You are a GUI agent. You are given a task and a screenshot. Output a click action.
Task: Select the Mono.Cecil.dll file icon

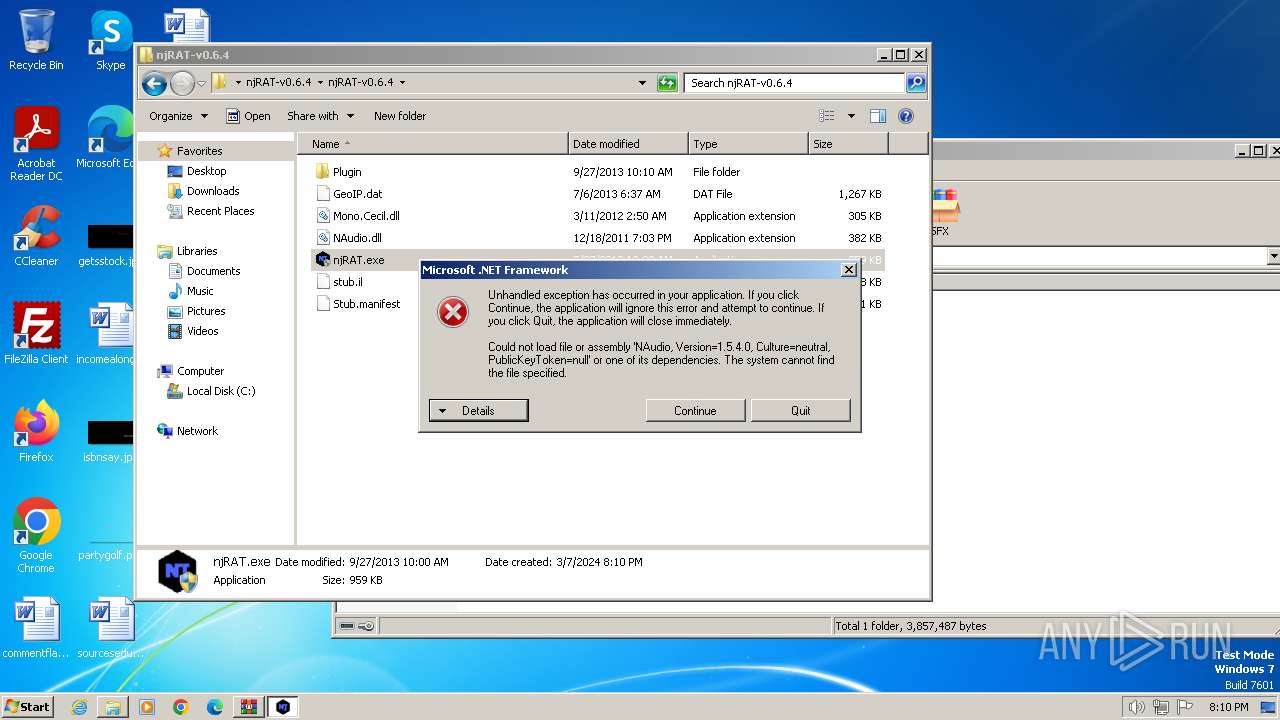(x=322, y=216)
